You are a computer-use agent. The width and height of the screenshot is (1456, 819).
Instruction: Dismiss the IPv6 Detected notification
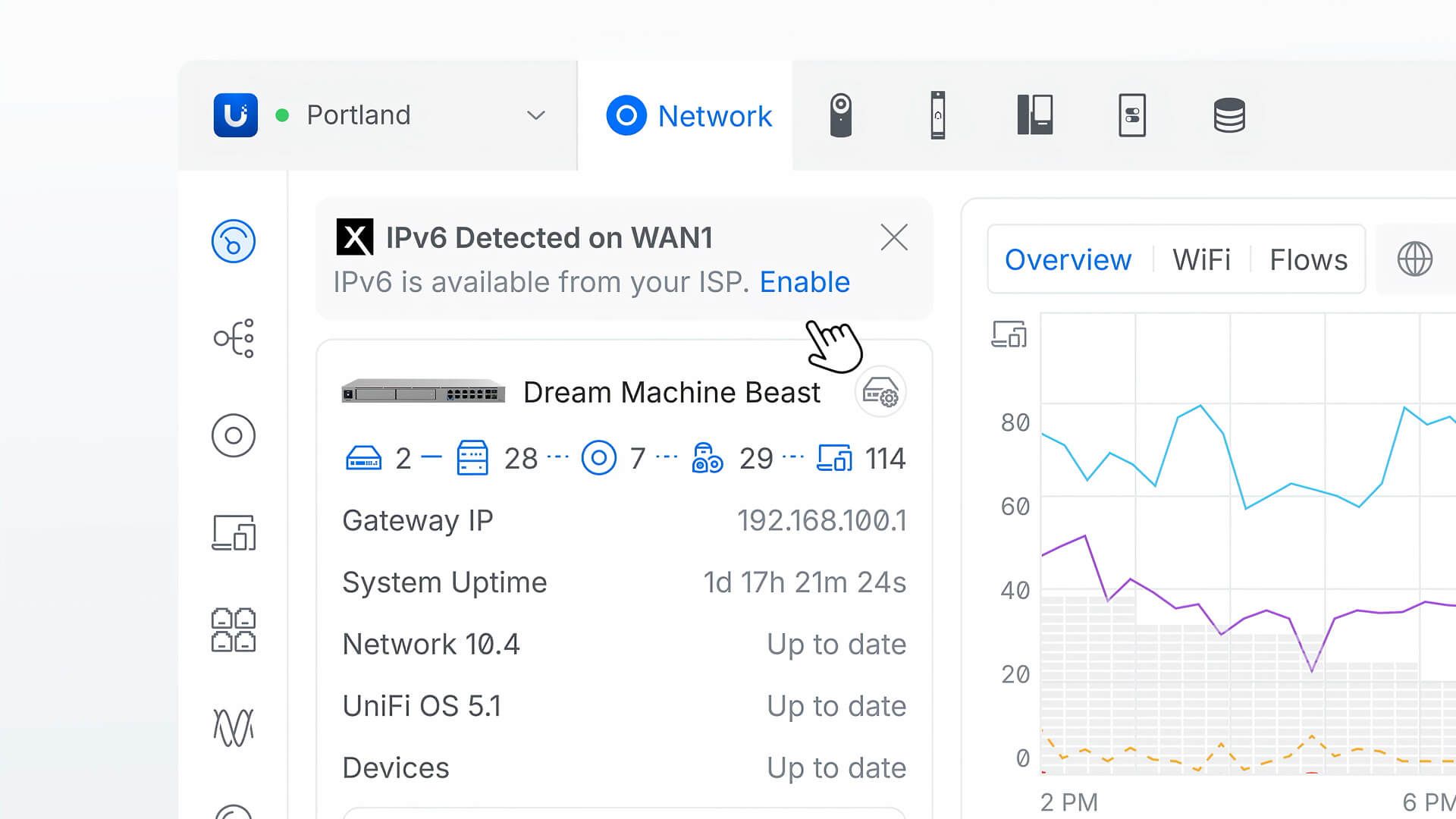point(894,237)
